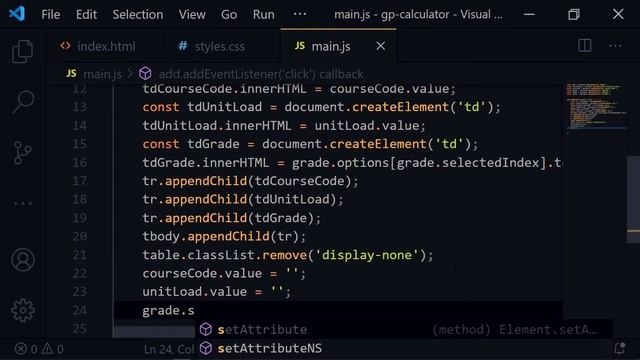Screen dimensions: 640x360
Task: Show additional views ellipsis in activity bar
Action: pos(22,203)
